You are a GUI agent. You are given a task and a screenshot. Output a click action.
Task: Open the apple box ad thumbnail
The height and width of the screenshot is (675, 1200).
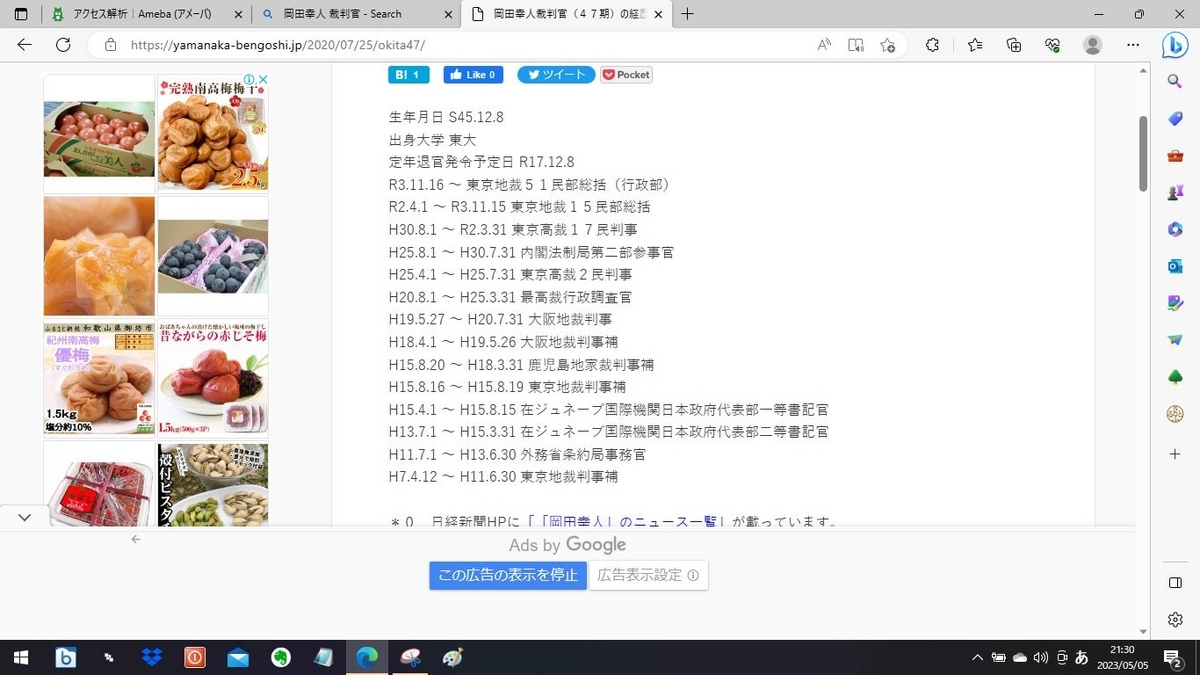(99, 134)
